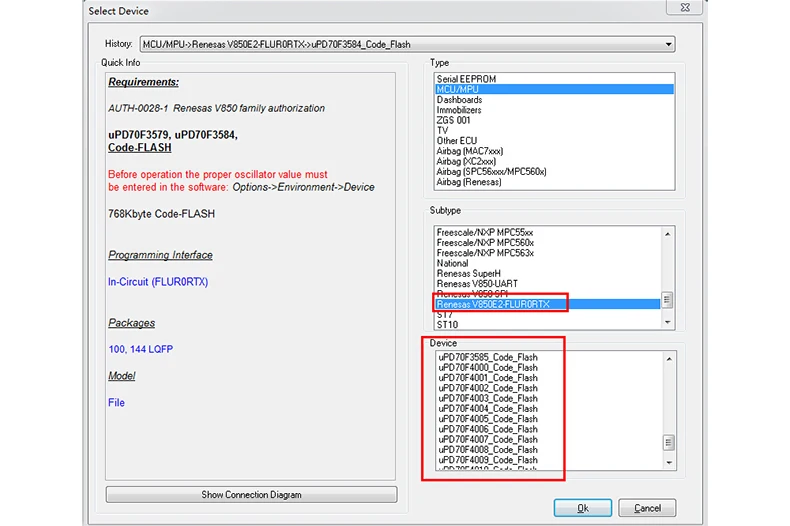Click Device list scroll up arrow
Screen dimensions: 790x526
coord(669,359)
